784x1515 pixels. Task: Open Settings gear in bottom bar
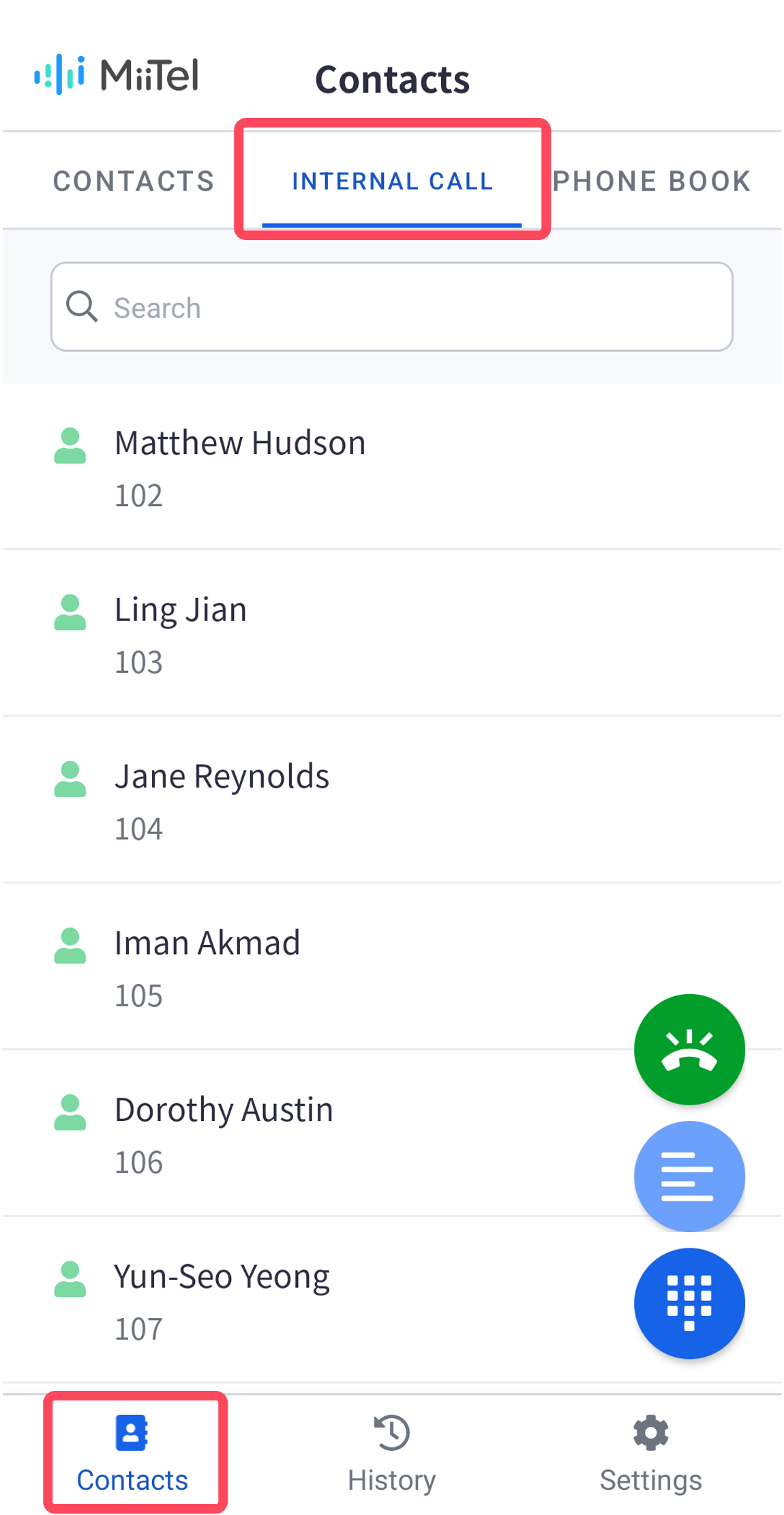point(650,1454)
